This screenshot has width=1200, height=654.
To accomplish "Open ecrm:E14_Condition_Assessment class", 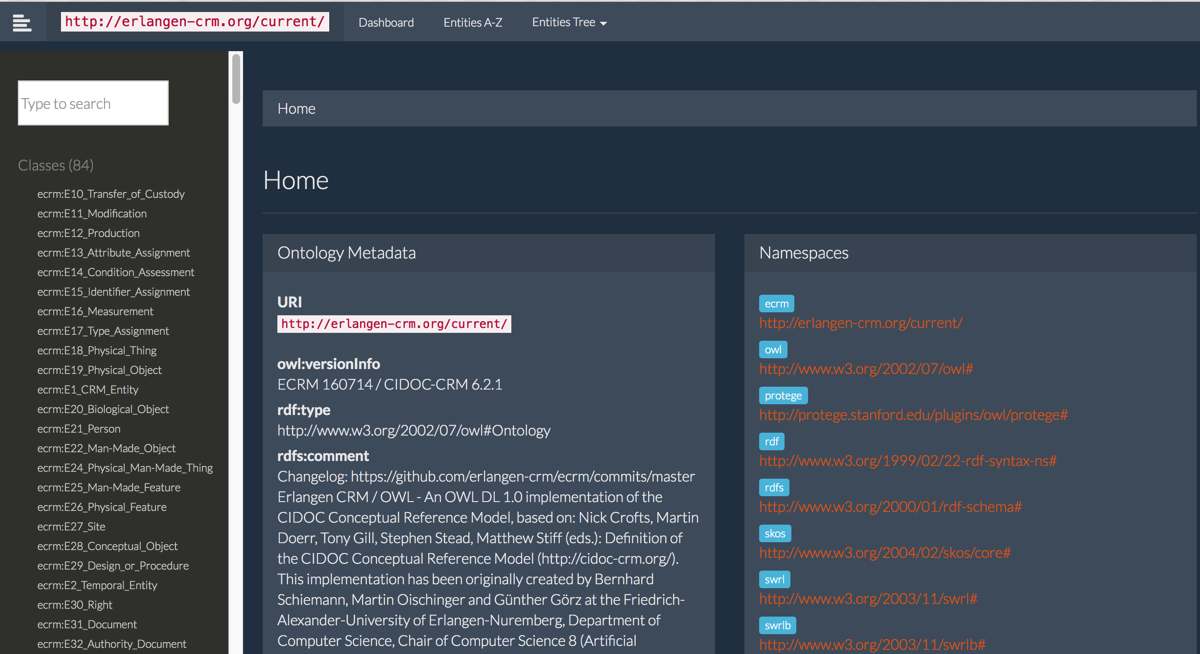I will click(x=116, y=272).
